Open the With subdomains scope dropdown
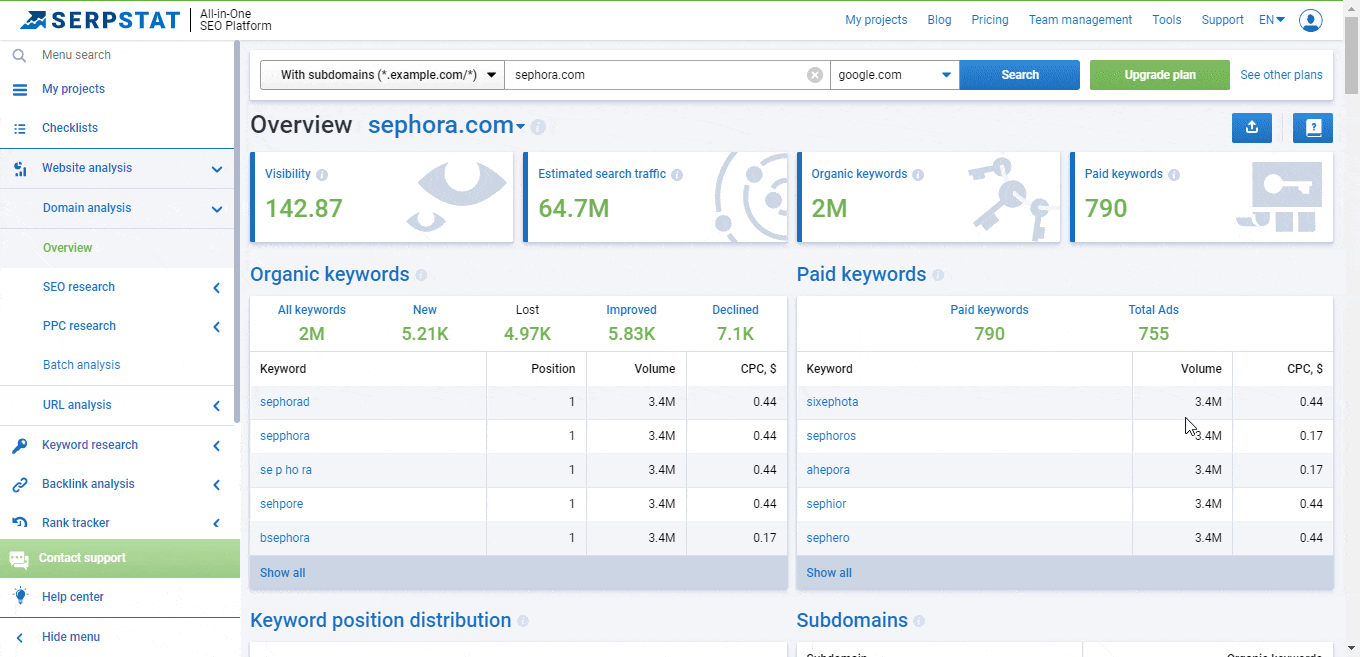The height and width of the screenshot is (657, 1360). (382, 75)
